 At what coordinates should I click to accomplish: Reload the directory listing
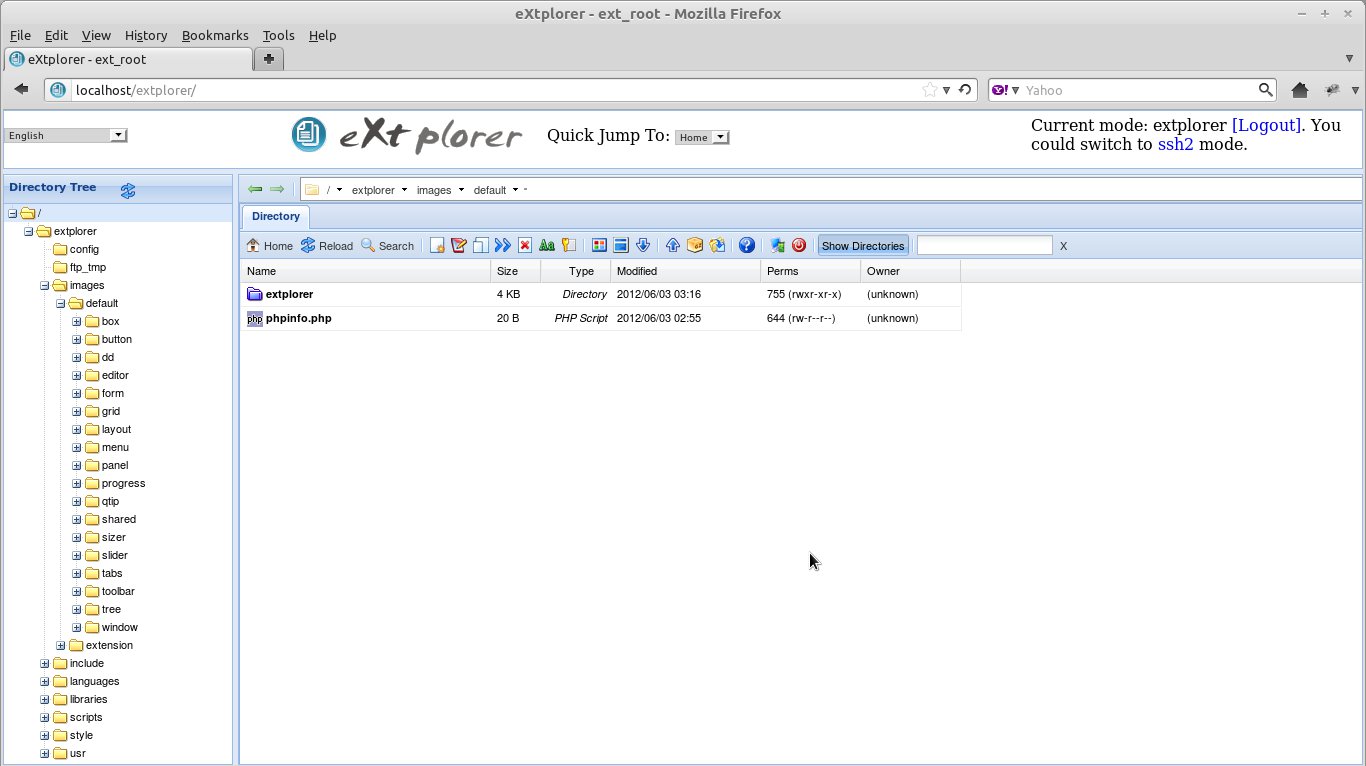(x=326, y=246)
